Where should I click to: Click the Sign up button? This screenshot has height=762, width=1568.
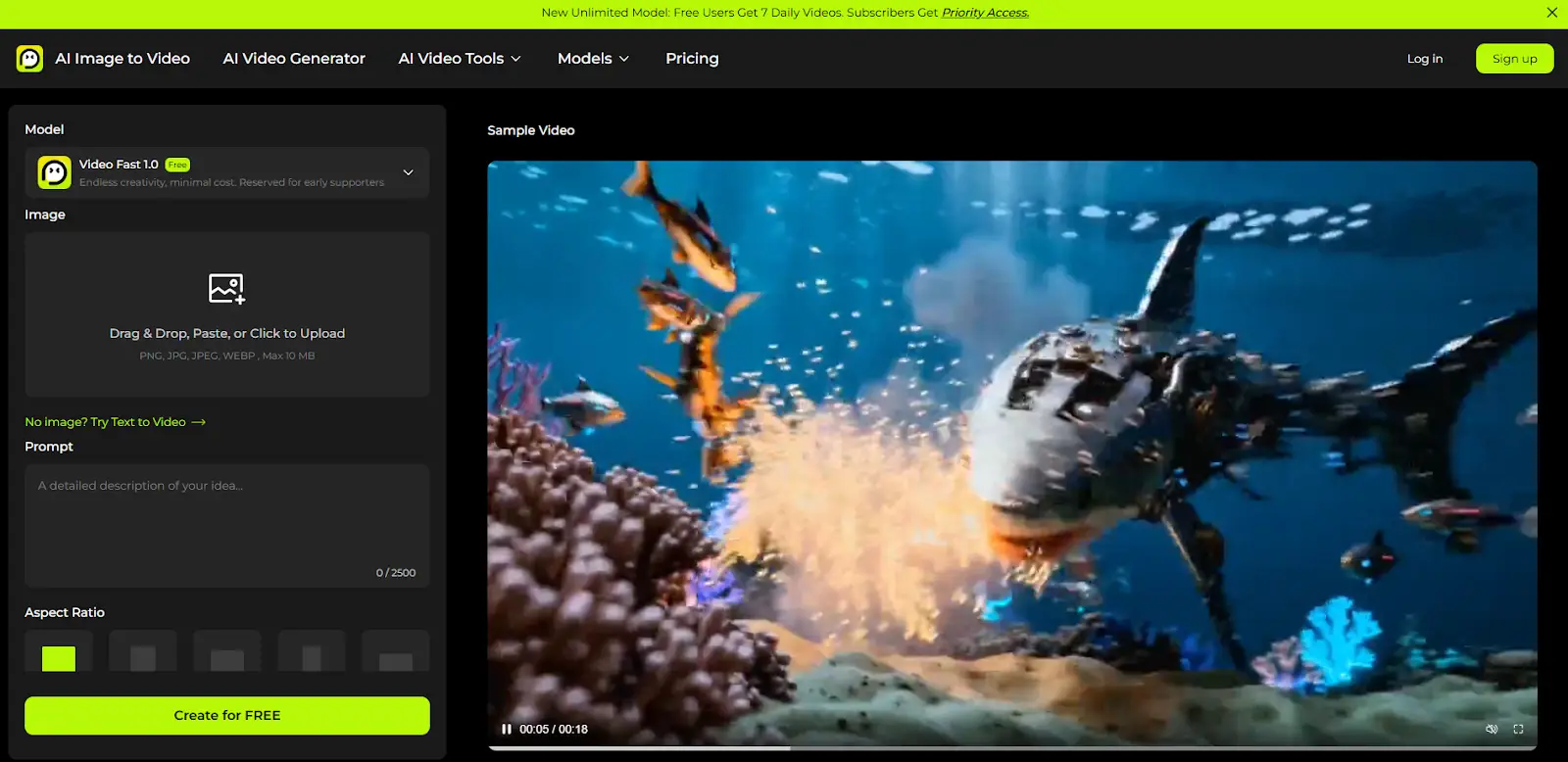(x=1514, y=59)
